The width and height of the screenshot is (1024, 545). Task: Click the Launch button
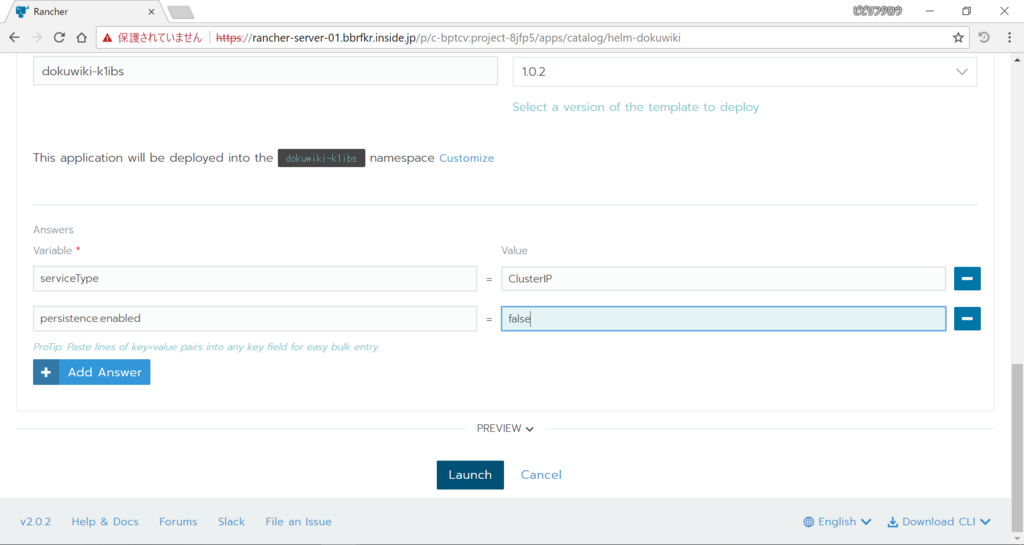click(x=470, y=475)
